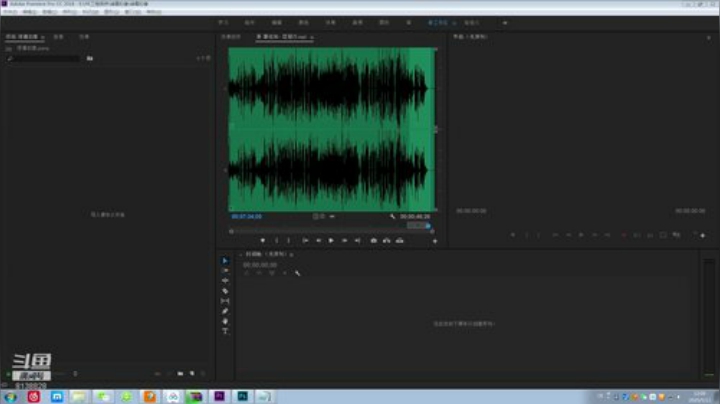Open the Source monitor panel menu

pyautogui.click(x=312, y=37)
